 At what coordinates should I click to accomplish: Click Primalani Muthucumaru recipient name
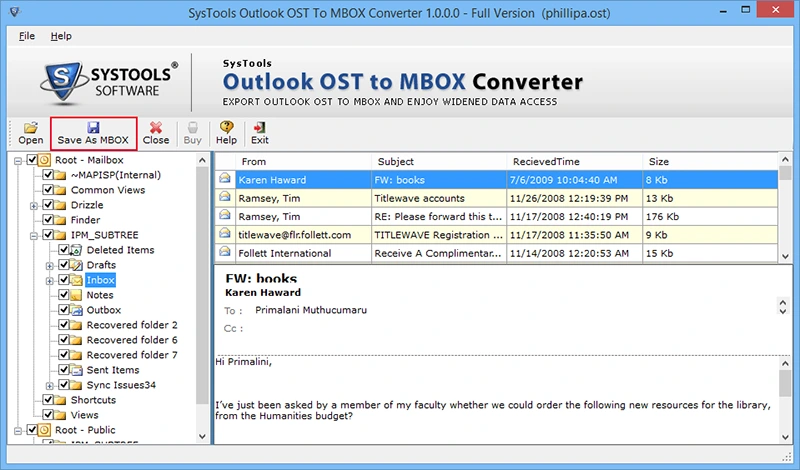pyautogui.click(x=311, y=310)
